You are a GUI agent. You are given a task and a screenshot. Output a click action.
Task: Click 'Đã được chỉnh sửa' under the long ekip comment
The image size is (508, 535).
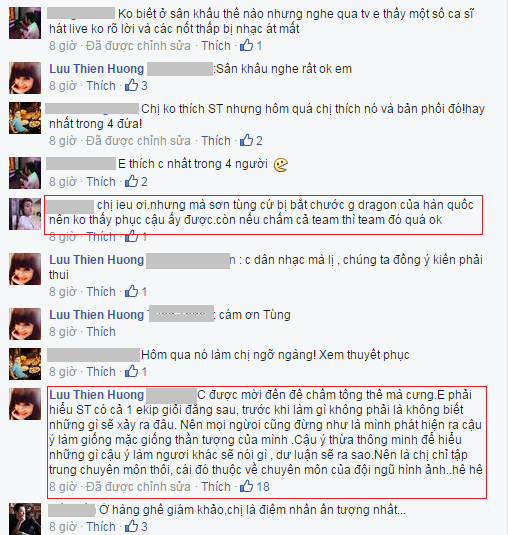(x=138, y=487)
